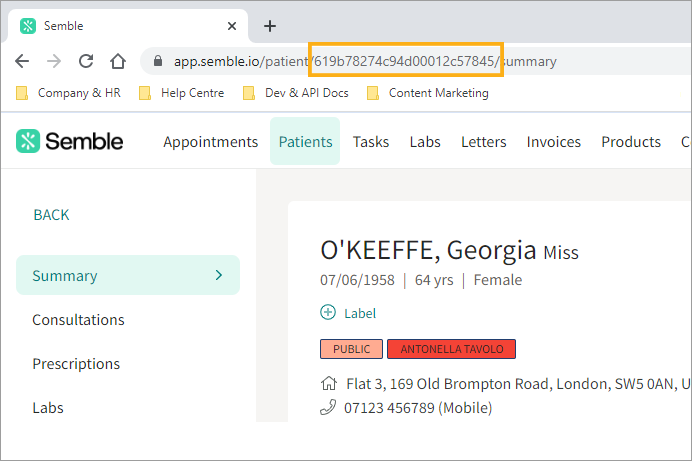Open the Products menu
The image size is (692, 461).
coord(631,142)
